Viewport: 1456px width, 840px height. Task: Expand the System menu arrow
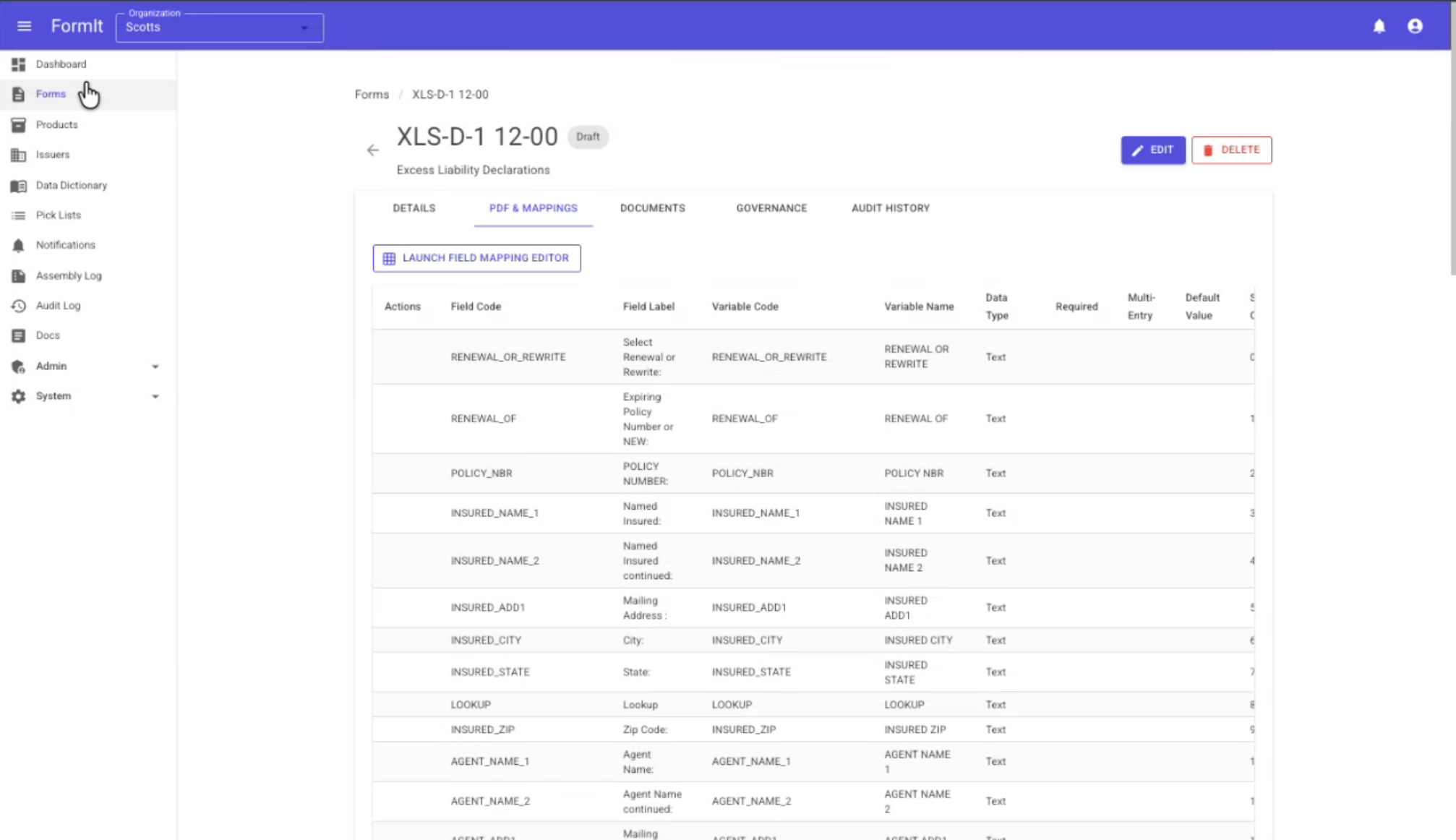(155, 396)
